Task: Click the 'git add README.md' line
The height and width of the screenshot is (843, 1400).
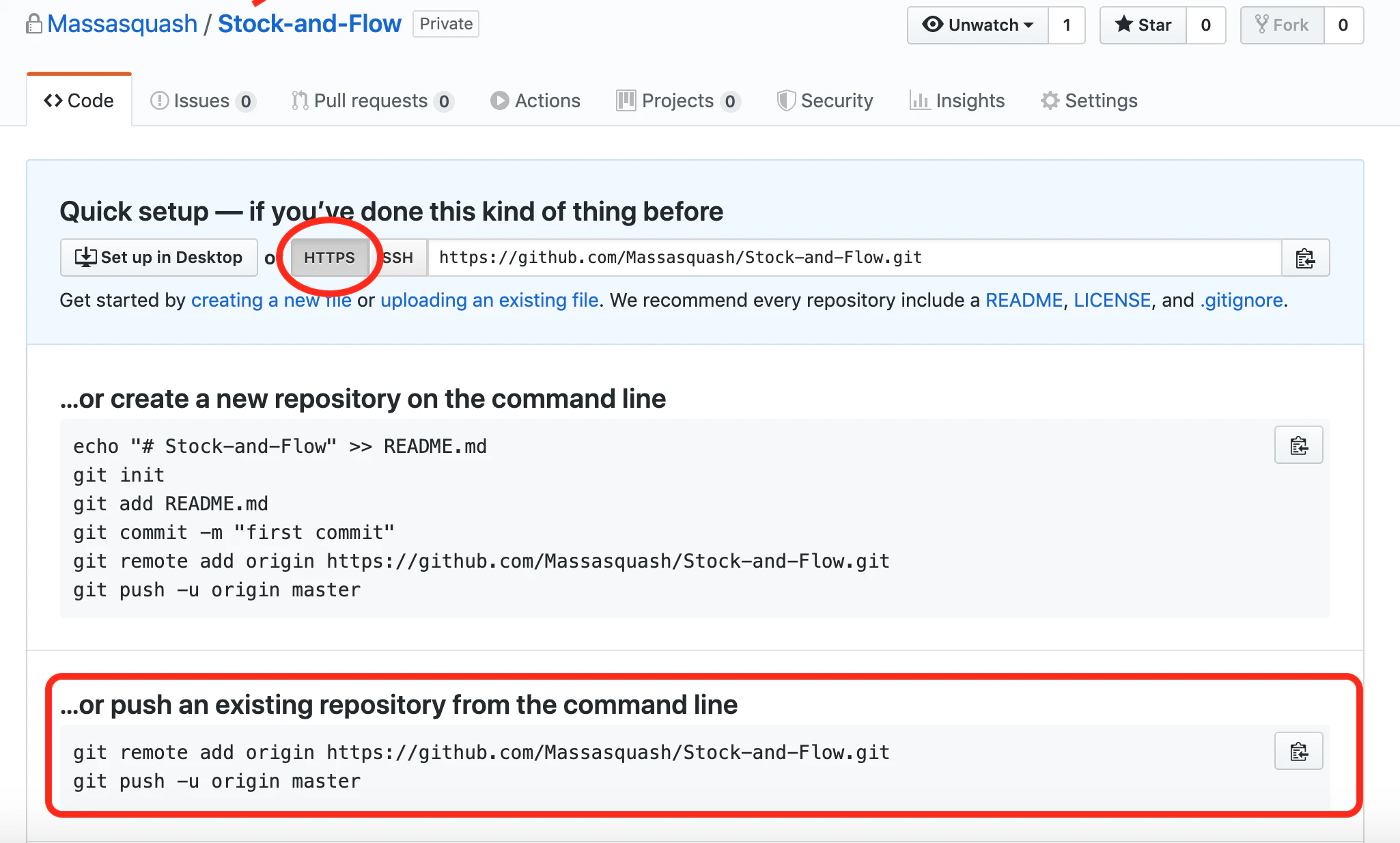Action: click(x=171, y=503)
